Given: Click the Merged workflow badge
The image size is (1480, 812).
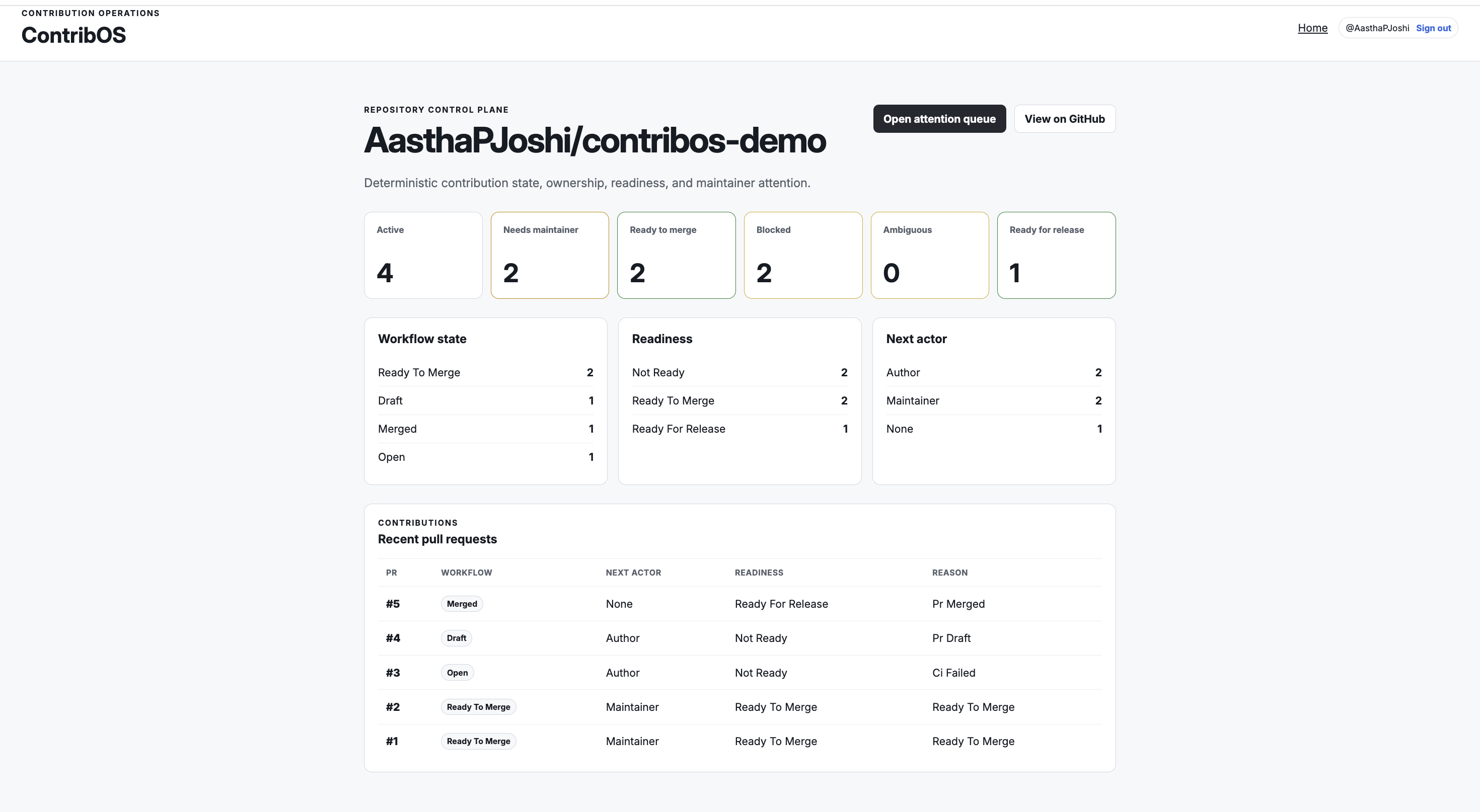Looking at the screenshot, I should tap(462, 604).
